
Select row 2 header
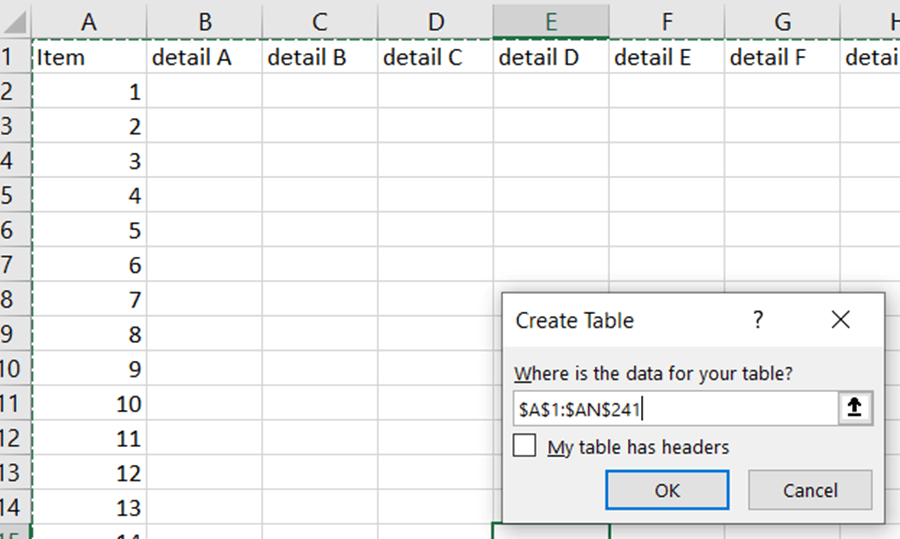pyautogui.click(x=15, y=91)
